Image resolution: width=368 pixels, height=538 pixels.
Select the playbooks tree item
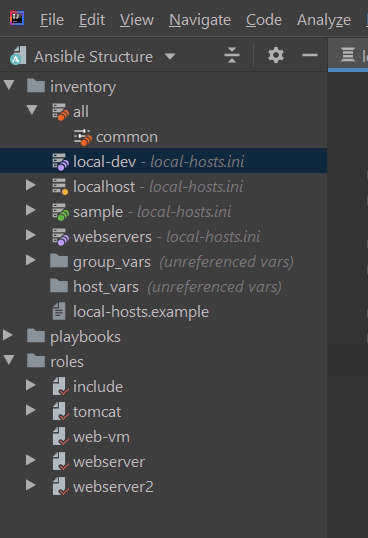pos(85,337)
